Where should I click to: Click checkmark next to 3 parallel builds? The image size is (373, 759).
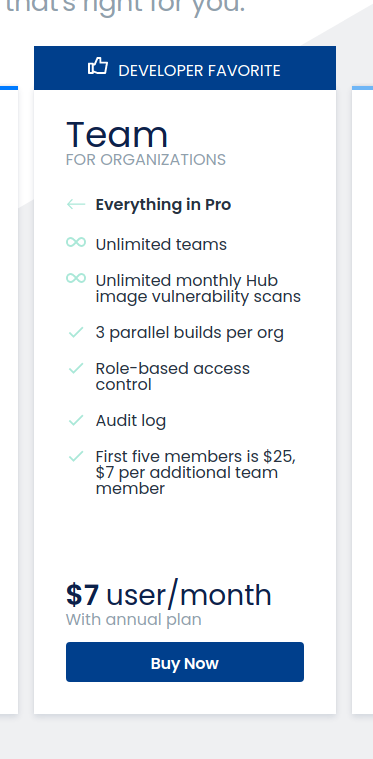click(x=76, y=332)
